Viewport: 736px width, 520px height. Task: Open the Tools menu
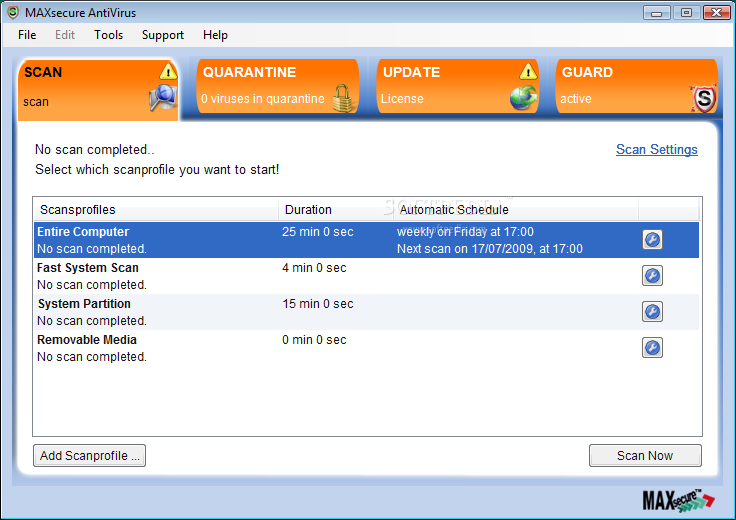tap(108, 35)
